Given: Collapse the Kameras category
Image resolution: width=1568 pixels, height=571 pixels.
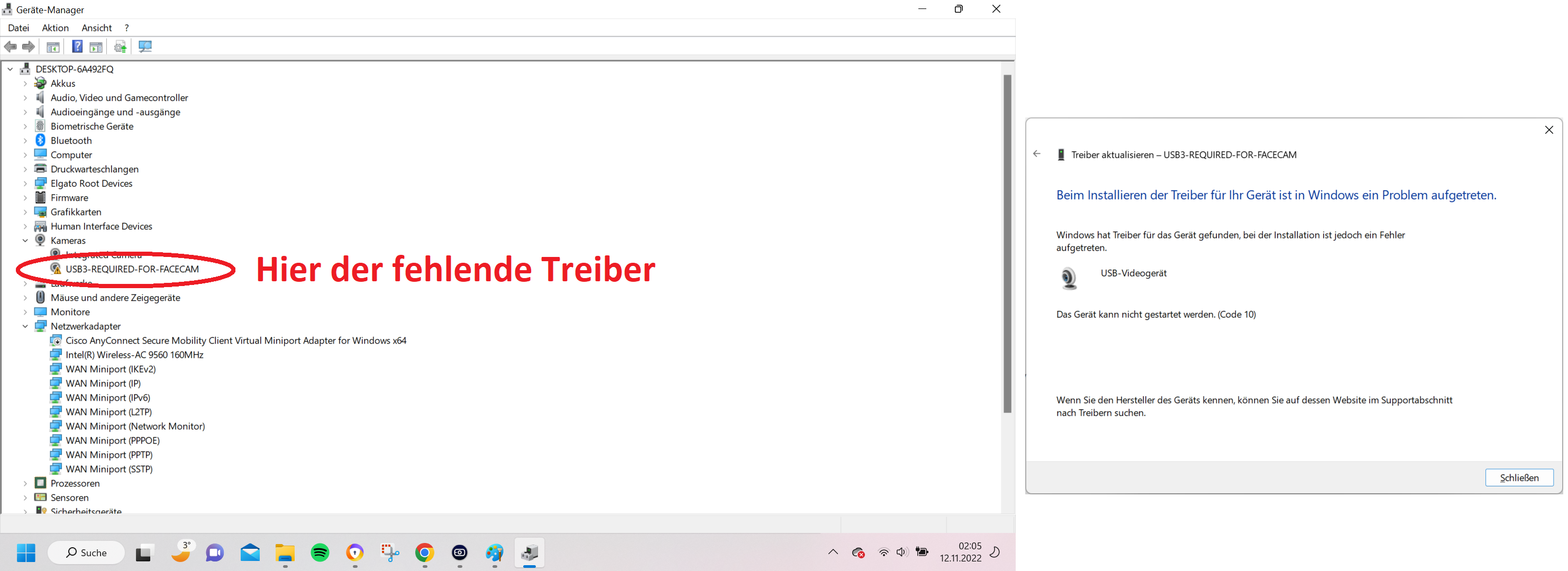Looking at the screenshot, I should coord(25,241).
